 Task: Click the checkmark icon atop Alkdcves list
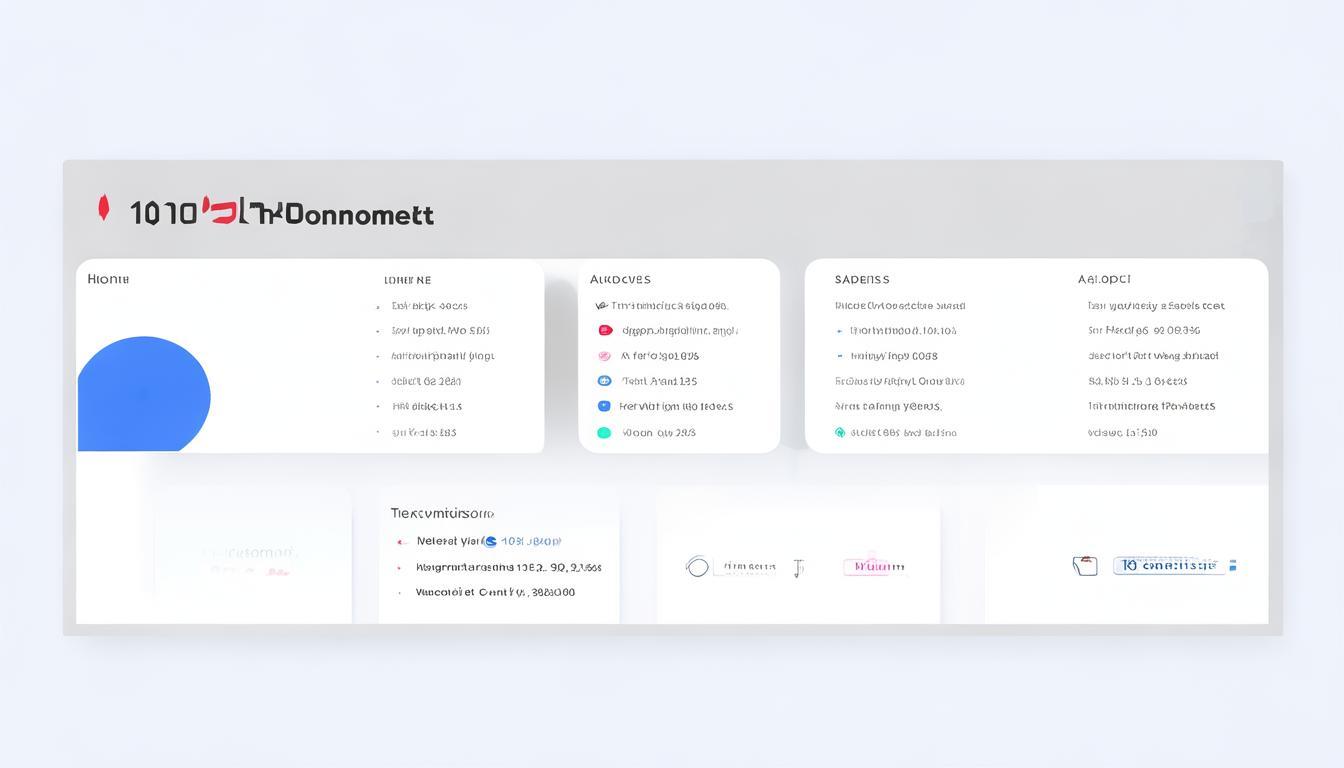click(601, 306)
